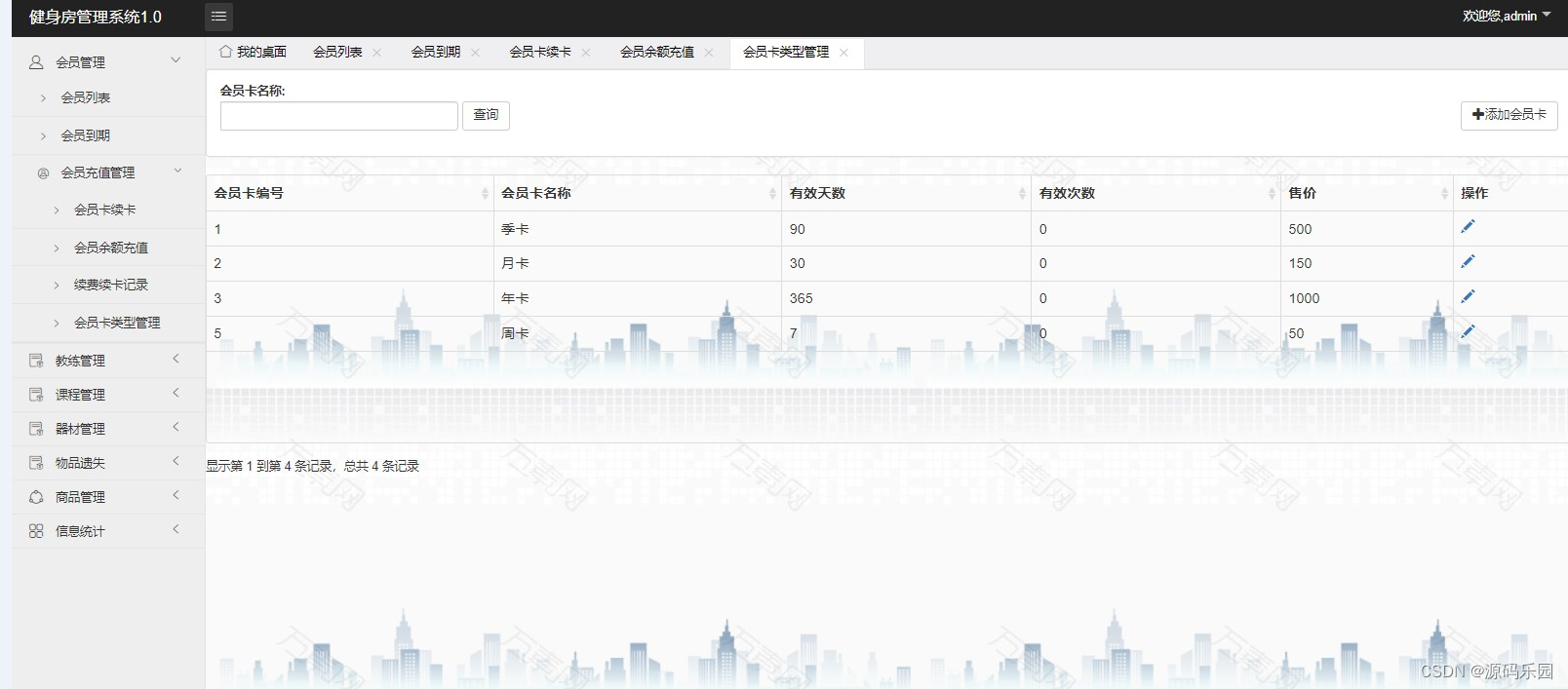Sort by 有效天数 column arrows
Viewport: 1568px width, 689px height.
[x=1022, y=194]
